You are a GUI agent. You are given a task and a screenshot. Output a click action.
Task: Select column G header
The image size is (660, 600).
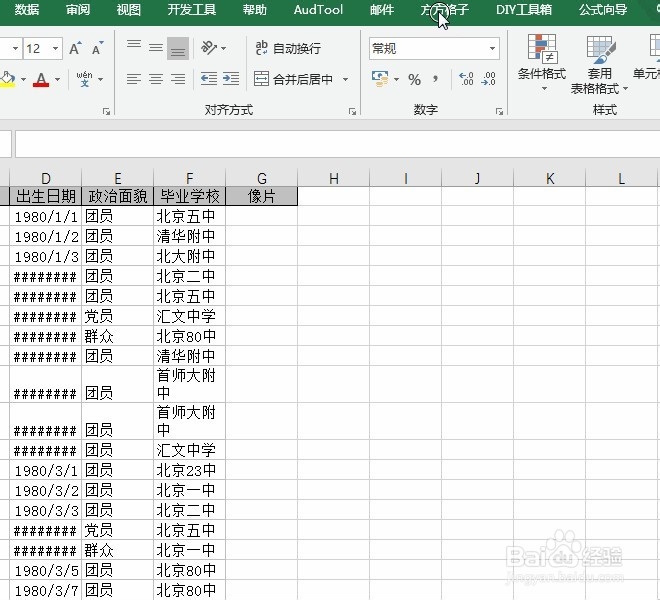click(261, 178)
